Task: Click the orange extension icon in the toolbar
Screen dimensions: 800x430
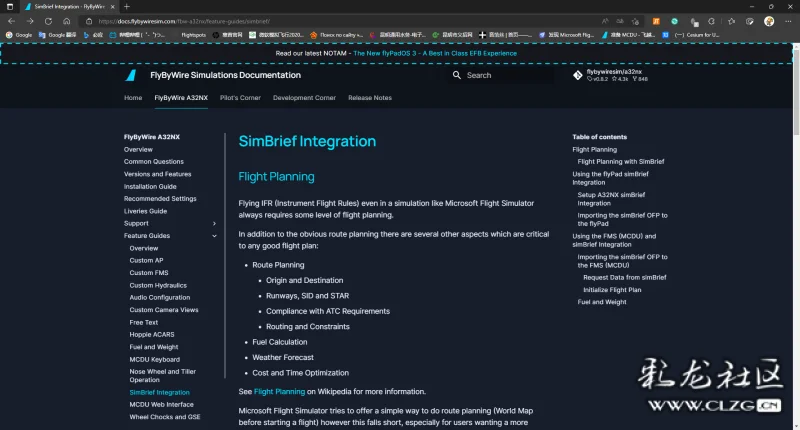Action: point(656,21)
